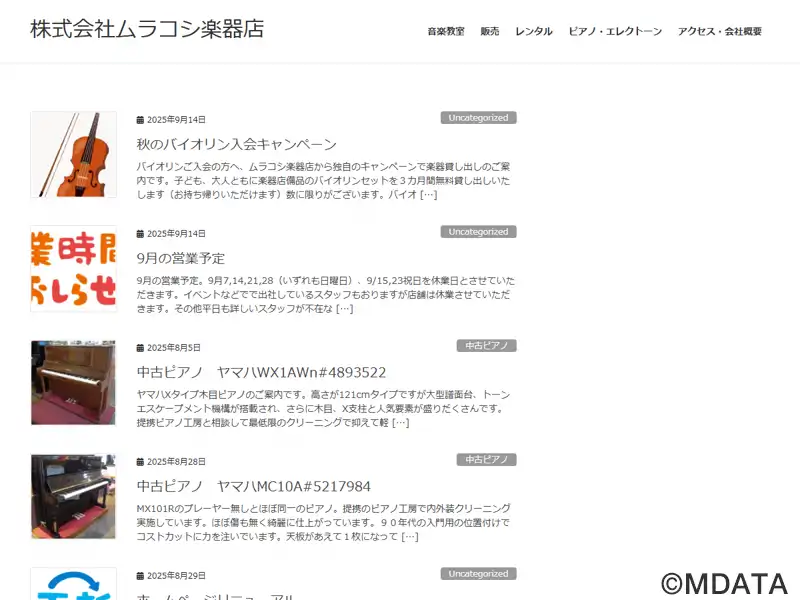The width and height of the screenshot is (800, 600).
Task: Open the 営業時間 おしらせ thumbnail
Action: point(73,268)
